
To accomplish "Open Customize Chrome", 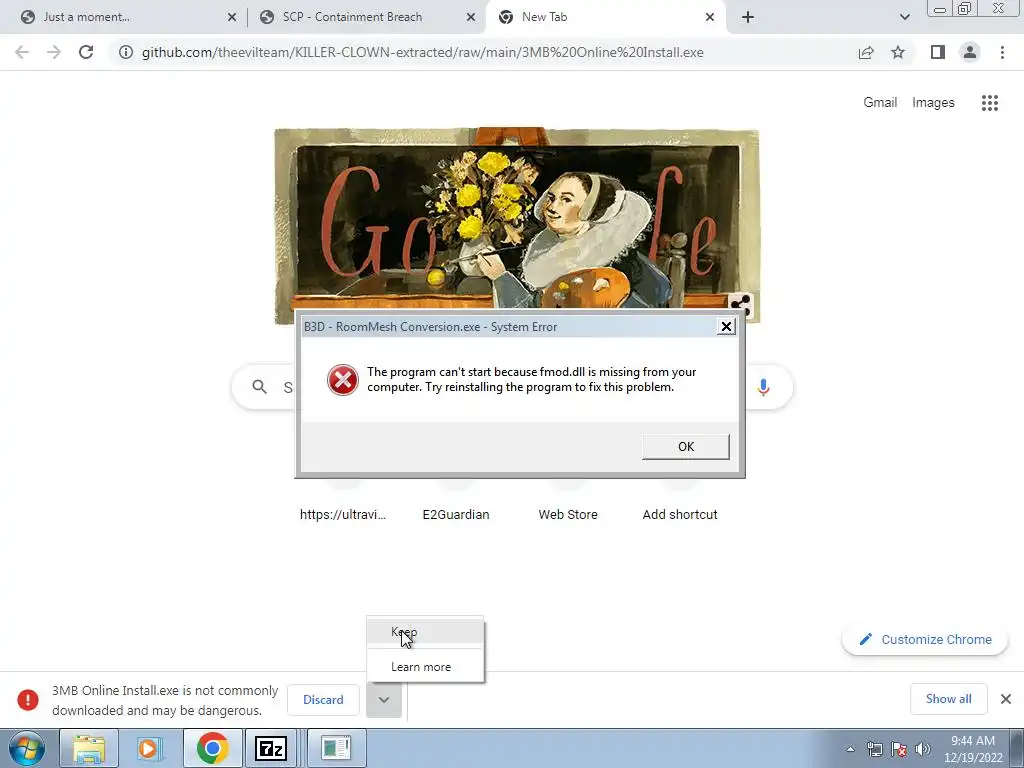I will [925, 639].
